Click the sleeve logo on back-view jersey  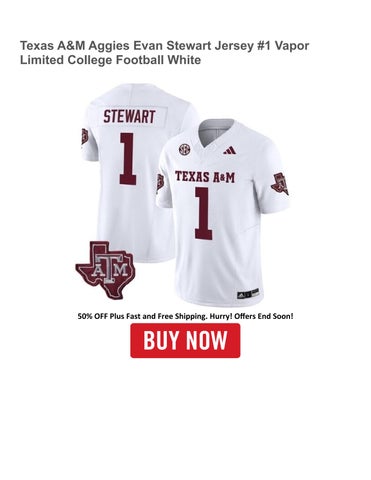click(x=85, y=137)
